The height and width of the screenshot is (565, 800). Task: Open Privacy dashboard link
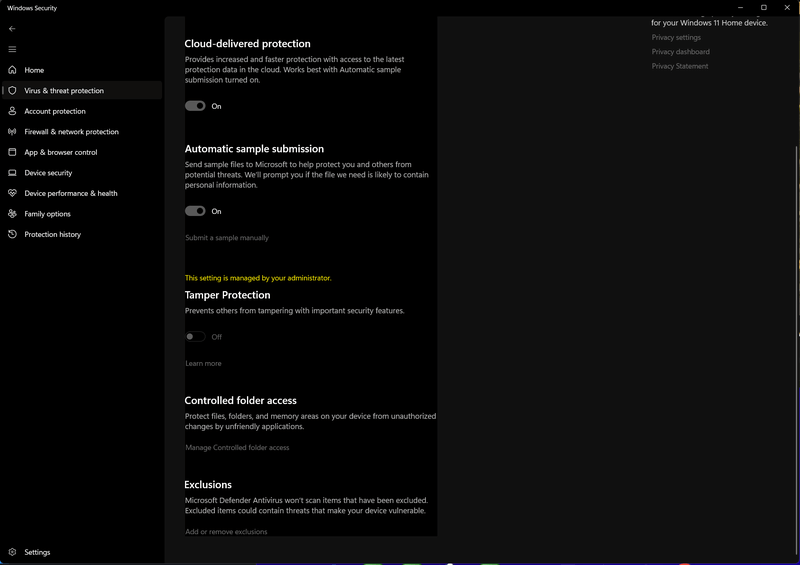click(x=681, y=52)
